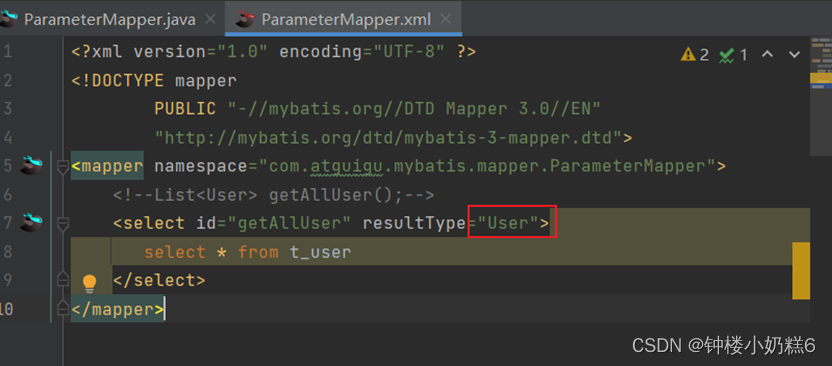832x366 pixels.
Task: Click the xml version declaration text
Action: [274, 52]
